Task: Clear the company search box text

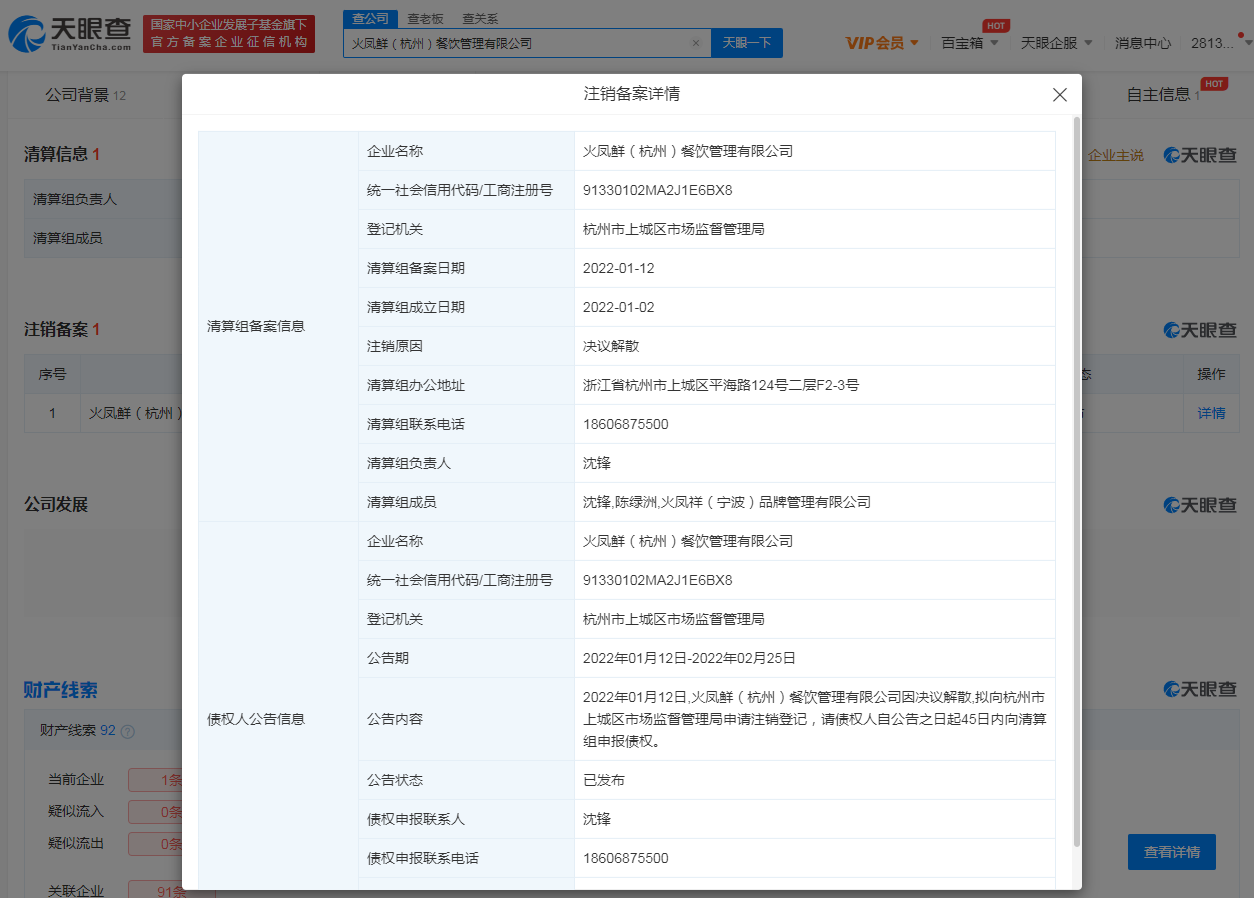Action: [x=696, y=43]
